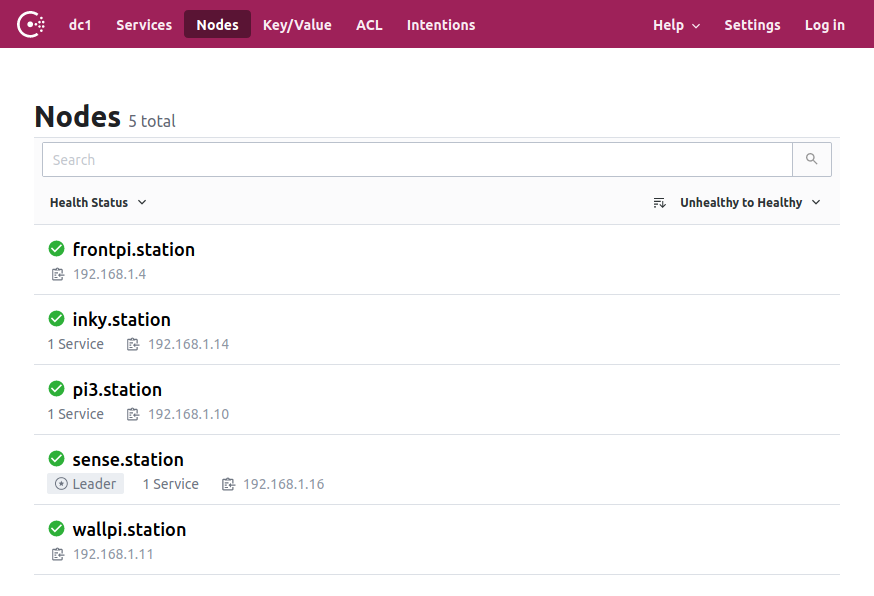This screenshot has height=596, width=874.
Task: Click green health check on frontpi.station
Action: 56,249
